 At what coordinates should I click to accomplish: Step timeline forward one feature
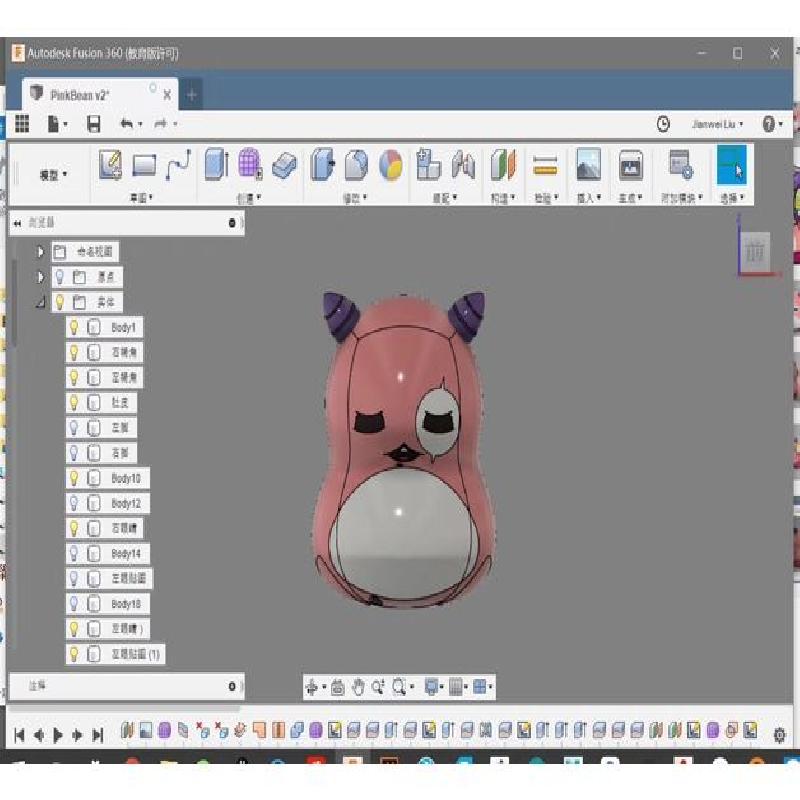78,735
